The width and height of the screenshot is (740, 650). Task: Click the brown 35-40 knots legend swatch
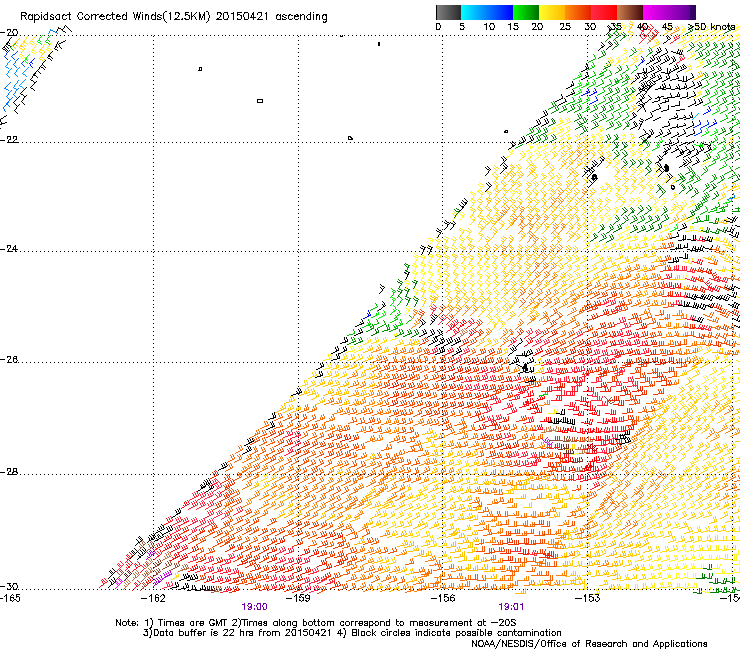(630, 12)
